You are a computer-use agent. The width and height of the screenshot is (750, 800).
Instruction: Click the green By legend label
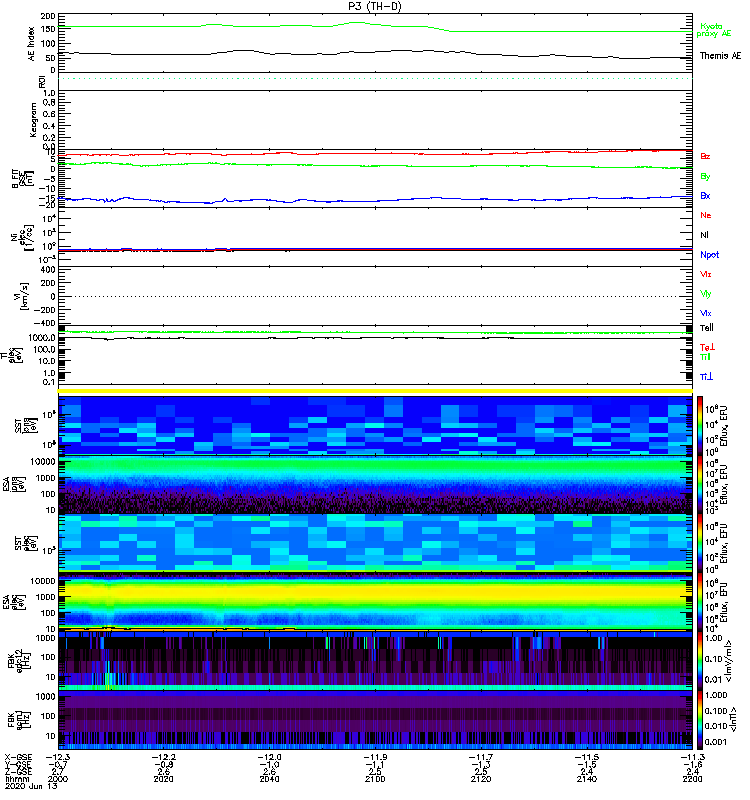(705, 177)
